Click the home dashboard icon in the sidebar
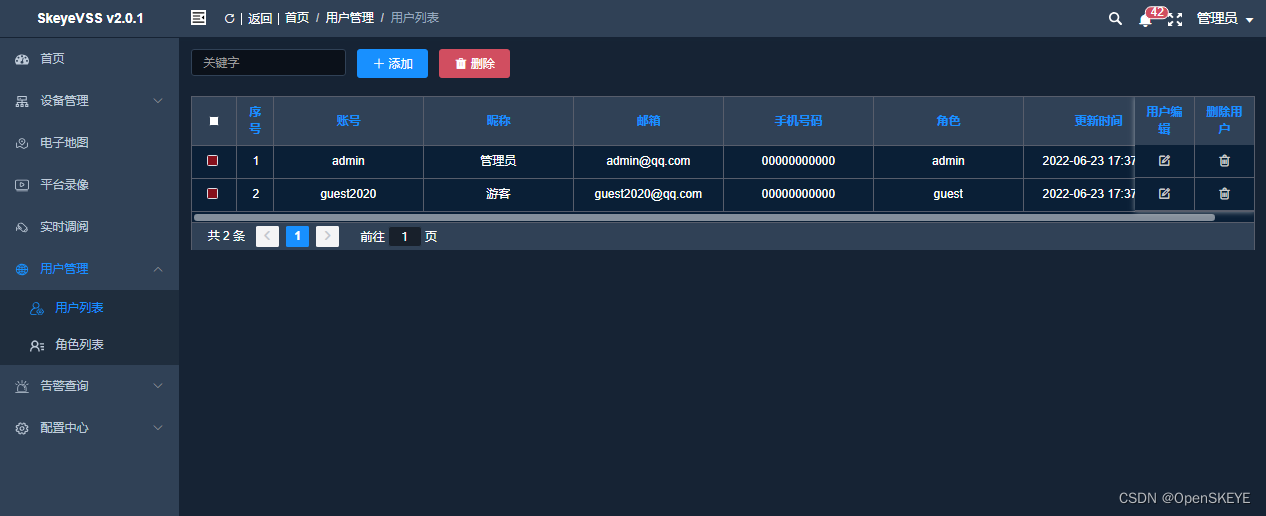Image resolution: width=1266 pixels, height=516 pixels. pos(22,59)
